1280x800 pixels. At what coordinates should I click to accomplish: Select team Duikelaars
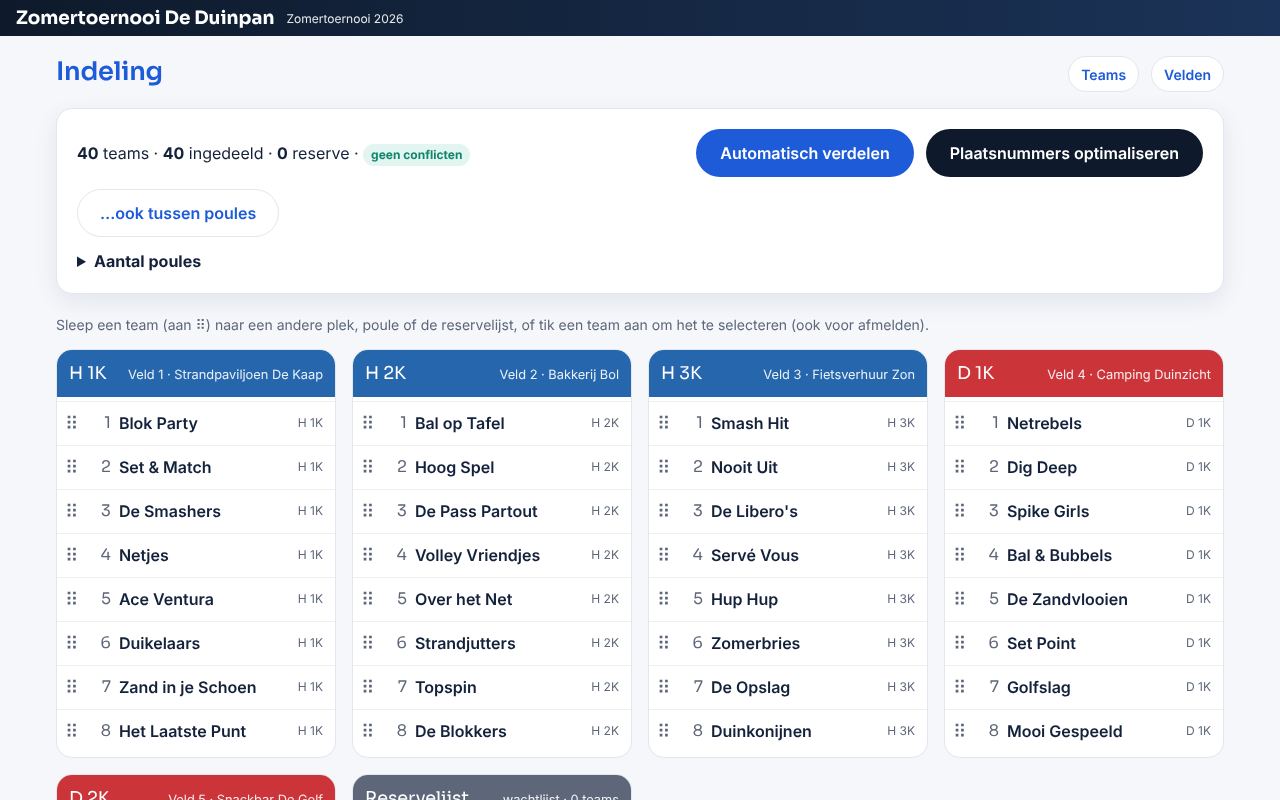196,643
